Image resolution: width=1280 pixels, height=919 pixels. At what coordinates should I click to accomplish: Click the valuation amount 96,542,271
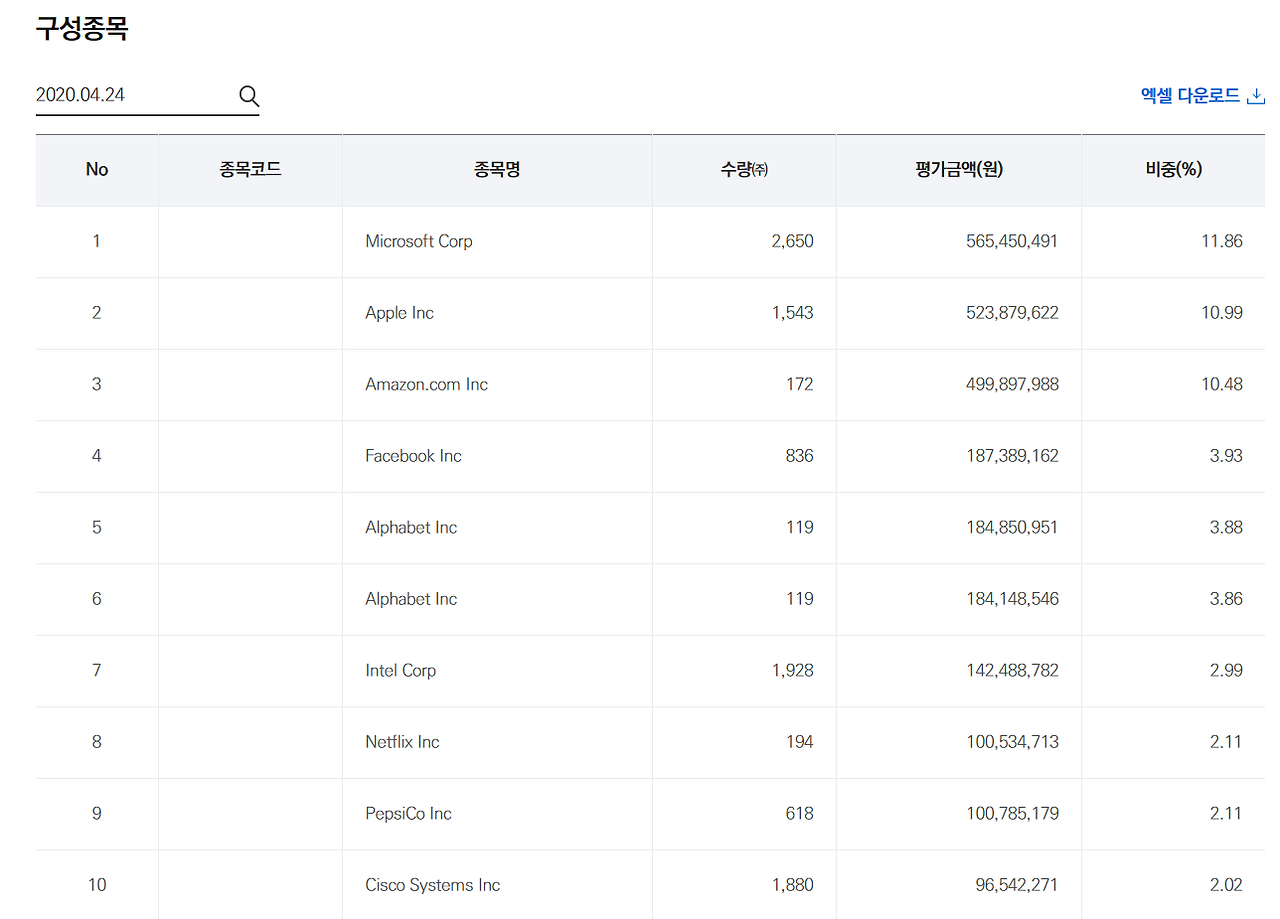pos(1017,885)
